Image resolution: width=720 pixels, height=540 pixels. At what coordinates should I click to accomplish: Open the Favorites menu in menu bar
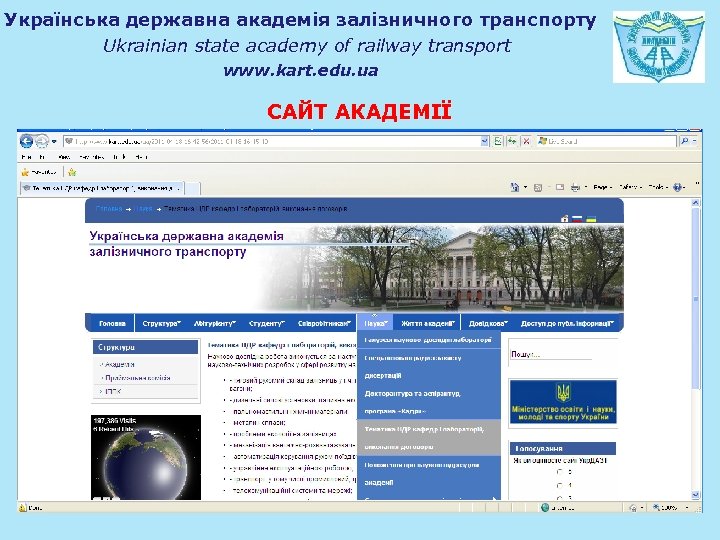point(92,157)
